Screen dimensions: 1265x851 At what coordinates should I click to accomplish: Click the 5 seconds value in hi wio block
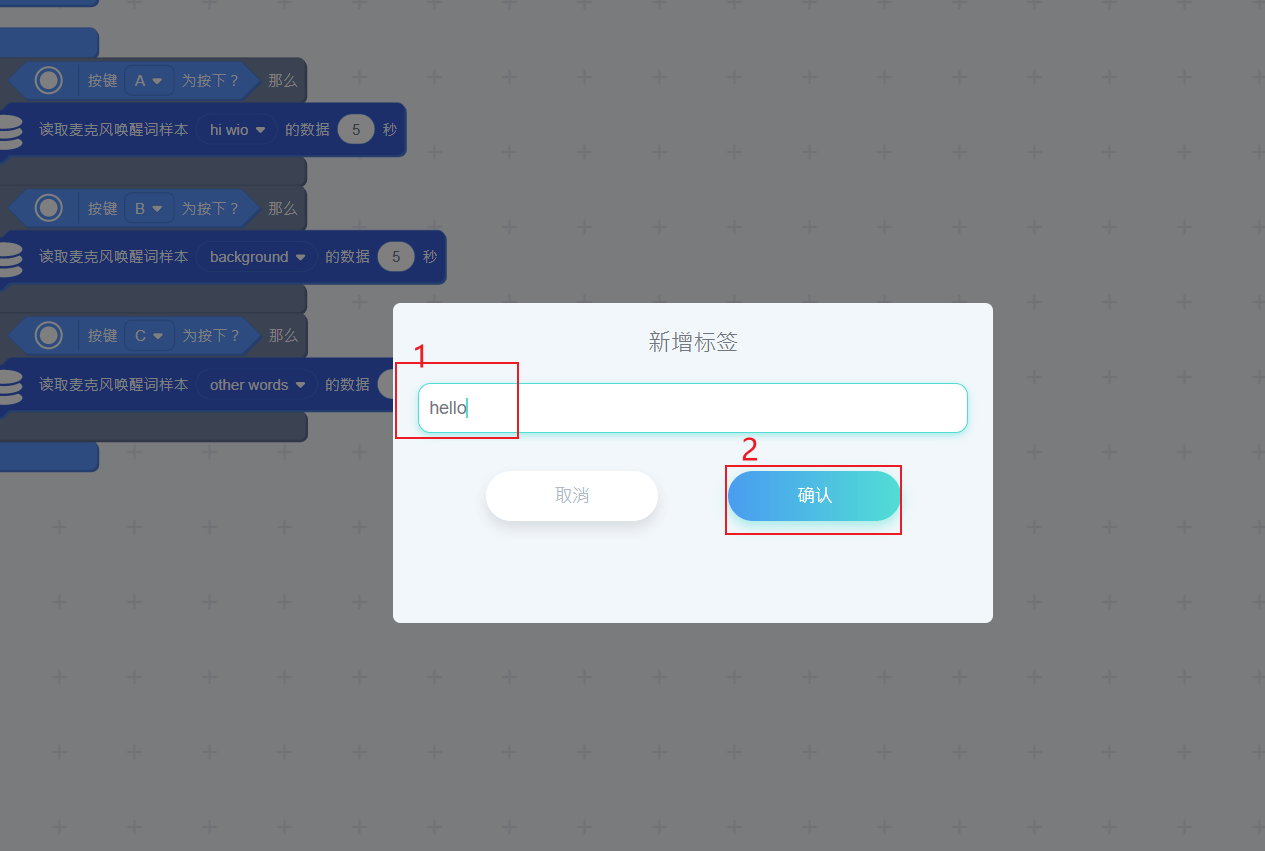[x=356, y=129]
